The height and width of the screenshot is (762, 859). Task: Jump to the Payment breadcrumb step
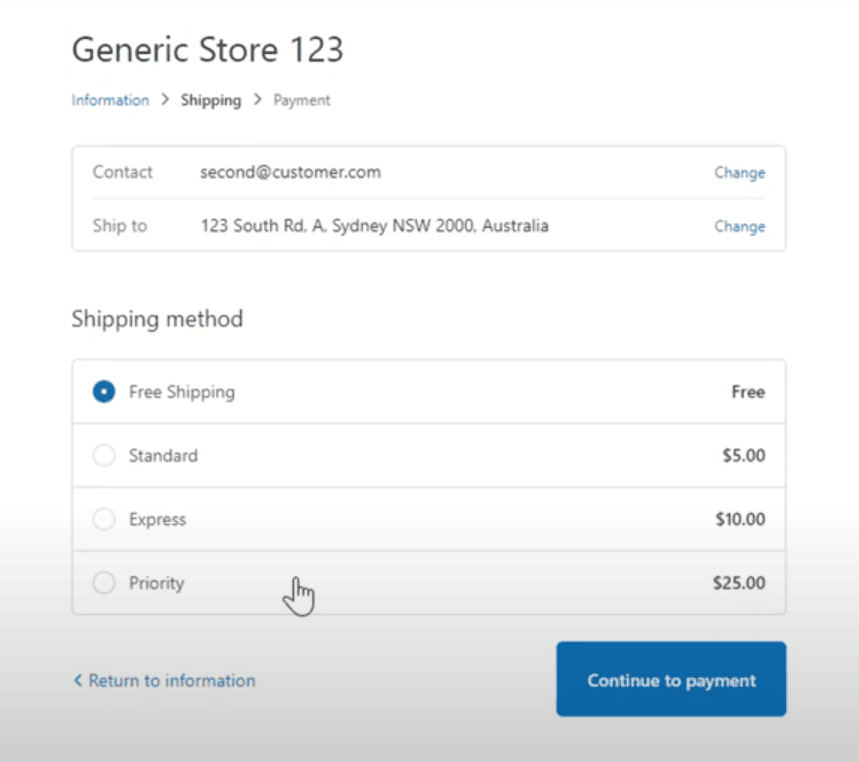302,100
